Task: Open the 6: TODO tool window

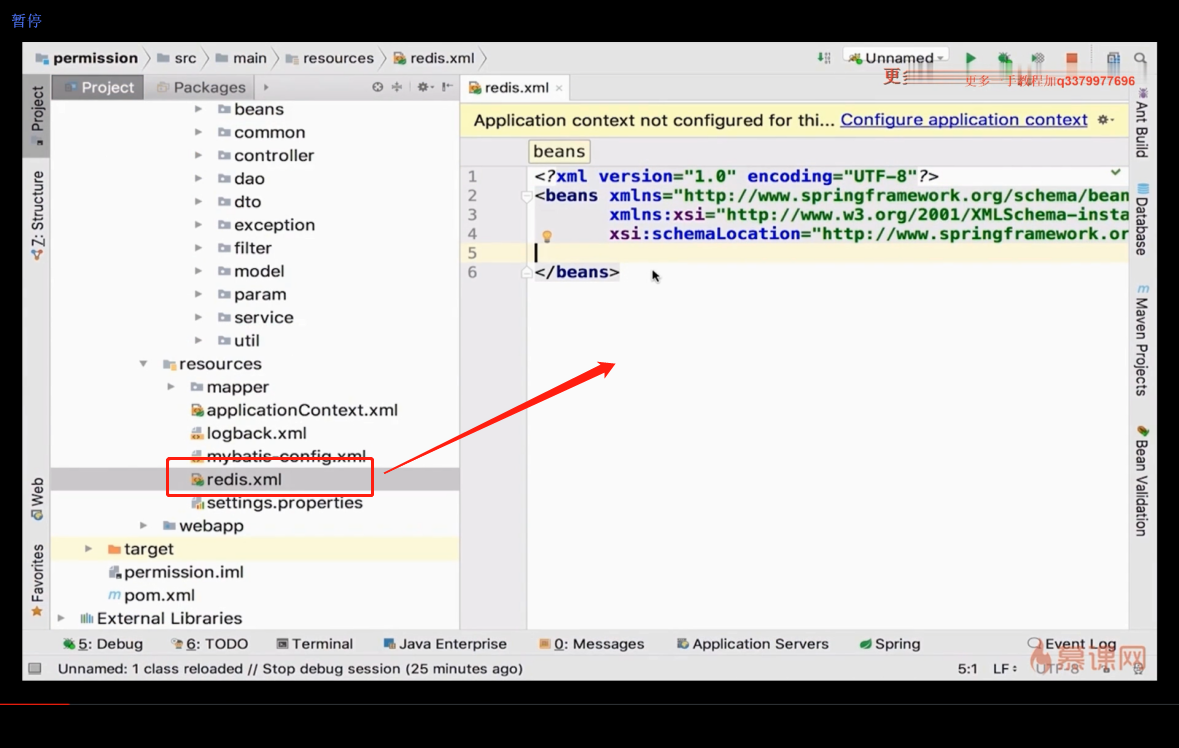Action: point(210,644)
